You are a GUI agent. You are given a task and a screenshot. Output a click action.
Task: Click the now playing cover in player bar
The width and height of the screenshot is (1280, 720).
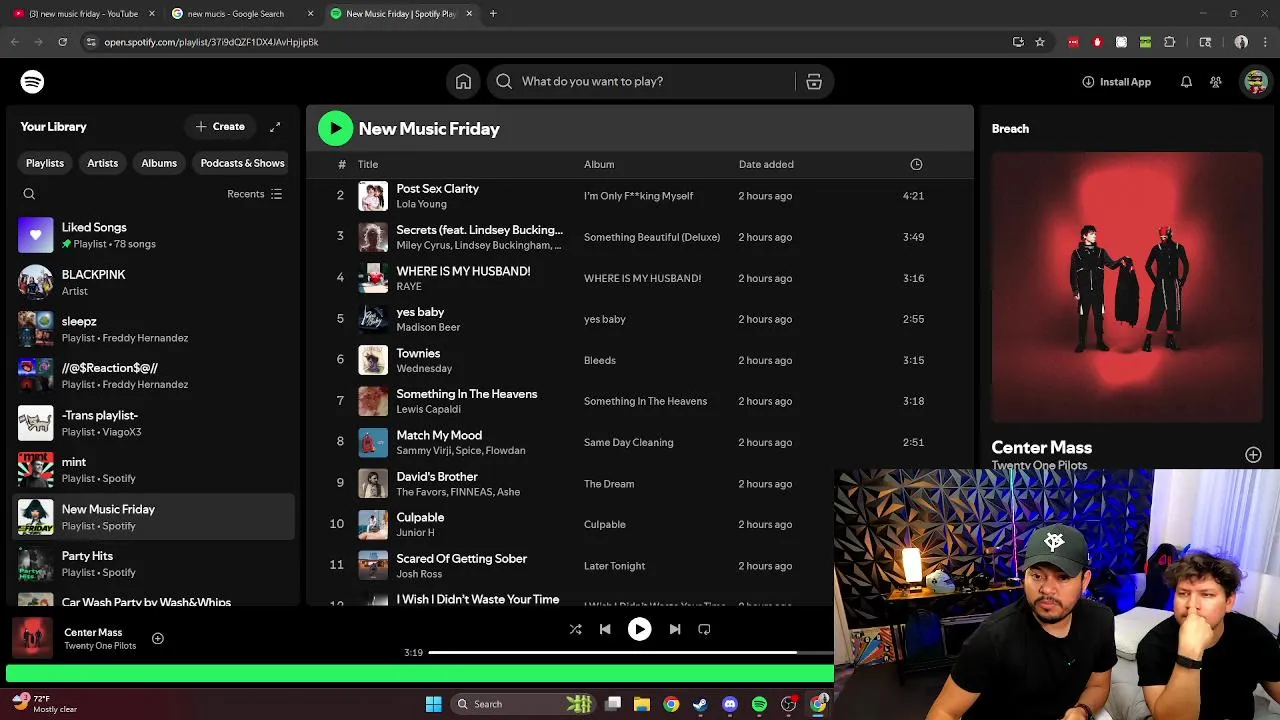(x=32, y=638)
